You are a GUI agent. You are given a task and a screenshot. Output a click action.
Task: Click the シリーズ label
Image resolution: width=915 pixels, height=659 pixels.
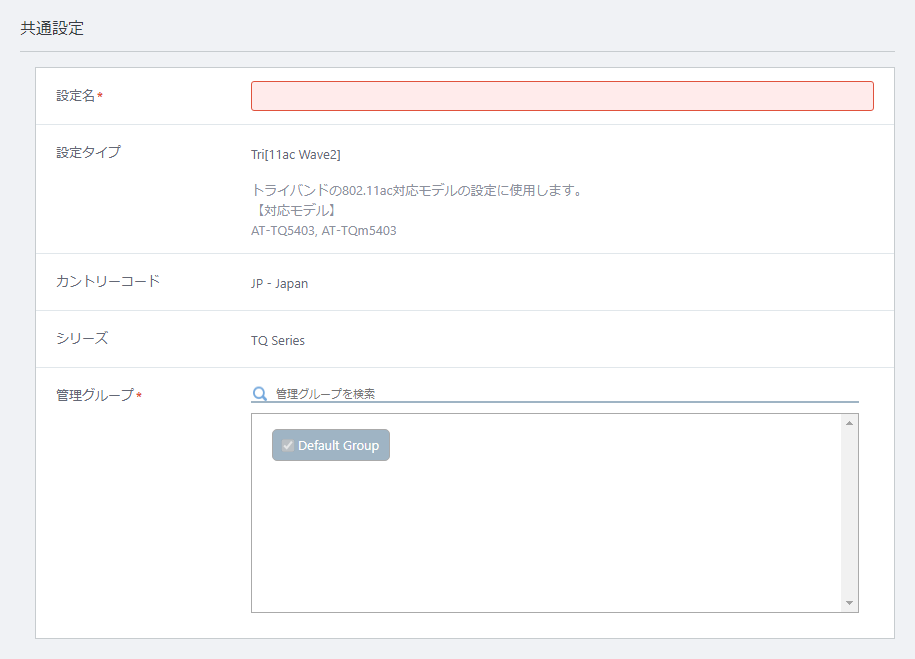tap(82, 339)
